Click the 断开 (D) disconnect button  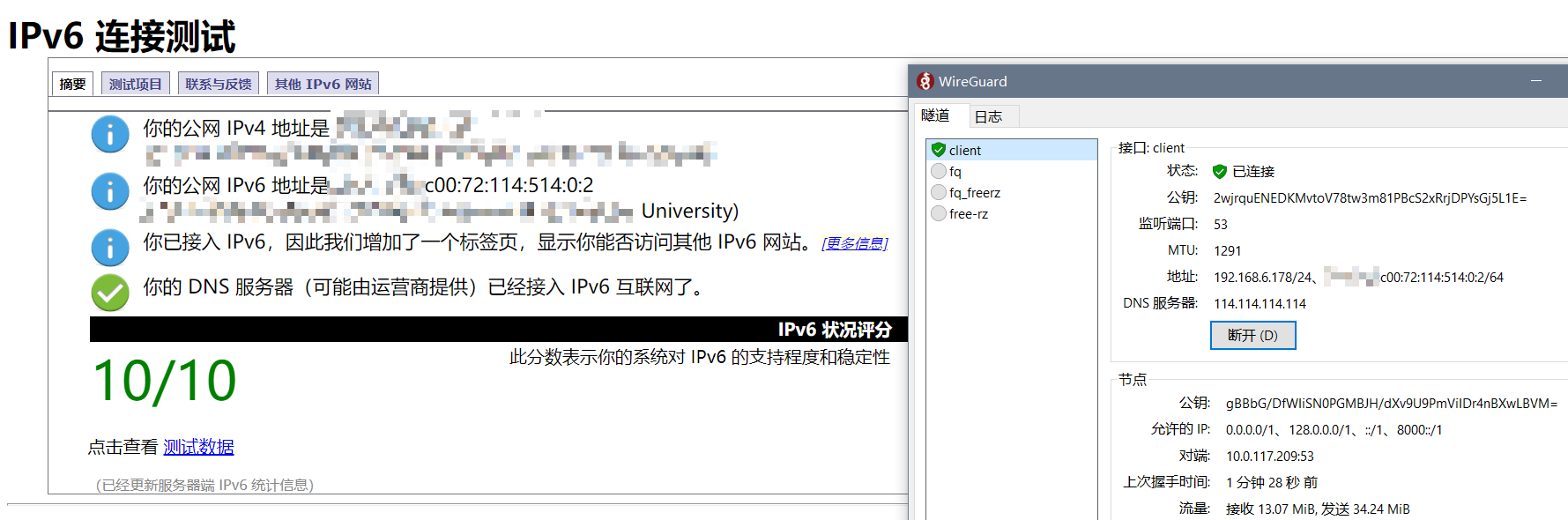[1252, 336]
